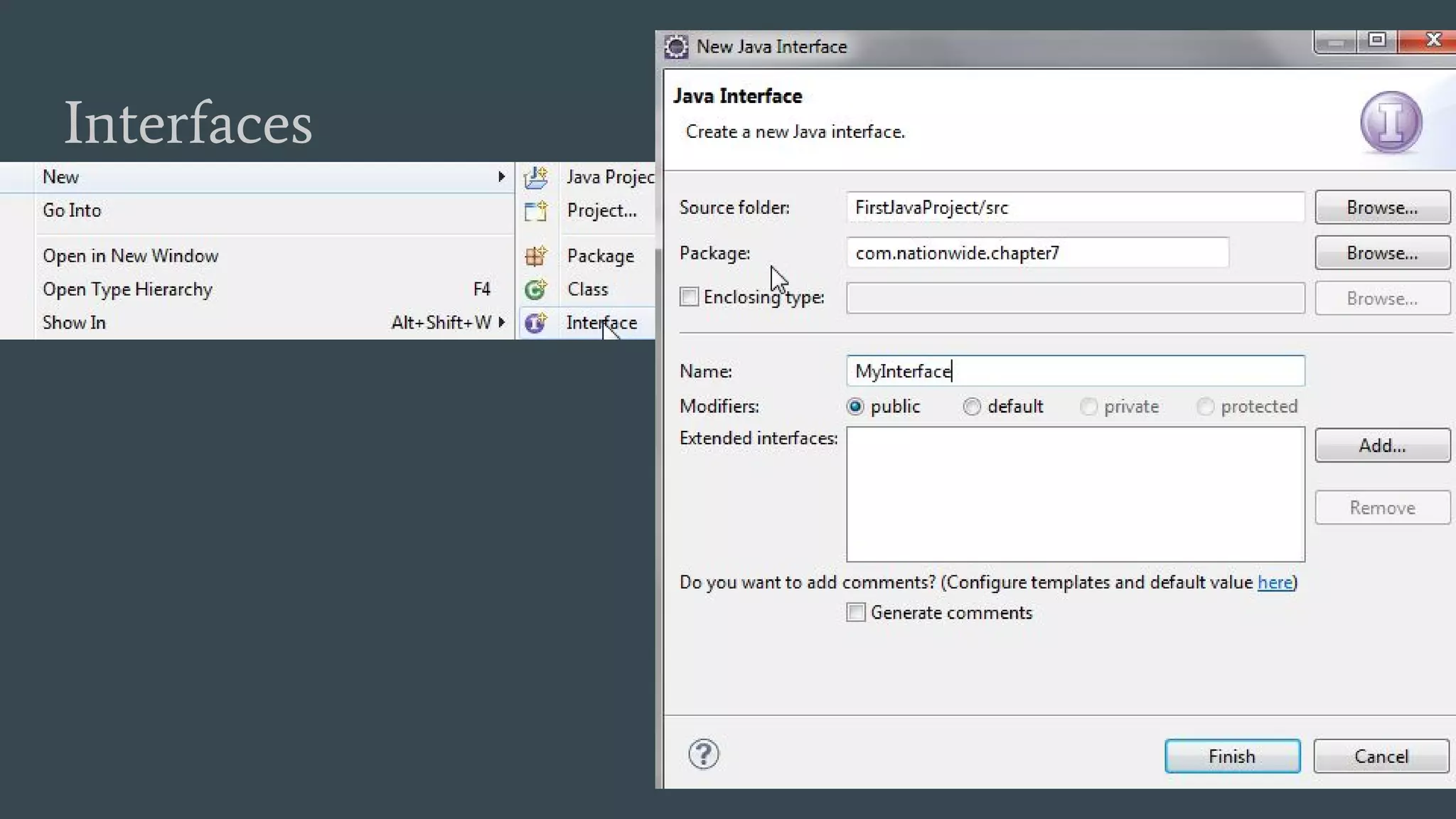Click the help question mark icon
1456x819 pixels.
point(703,754)
